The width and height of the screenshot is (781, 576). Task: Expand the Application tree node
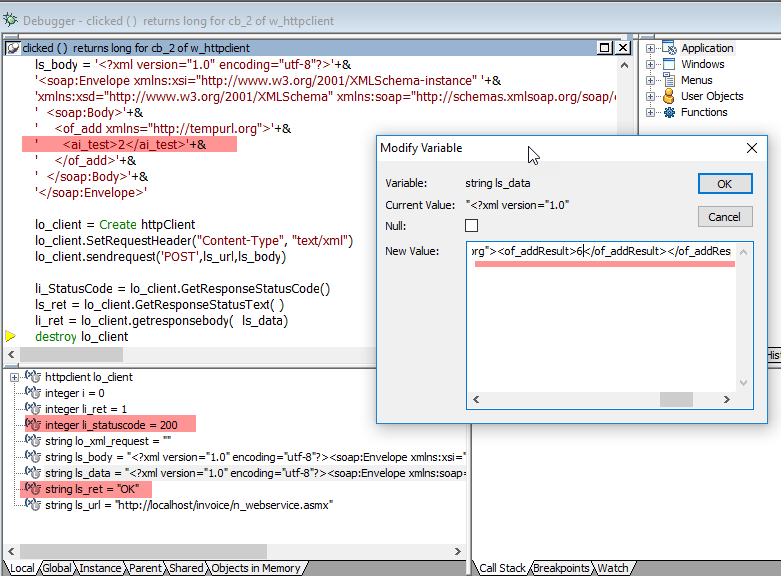tap(651, 48)
